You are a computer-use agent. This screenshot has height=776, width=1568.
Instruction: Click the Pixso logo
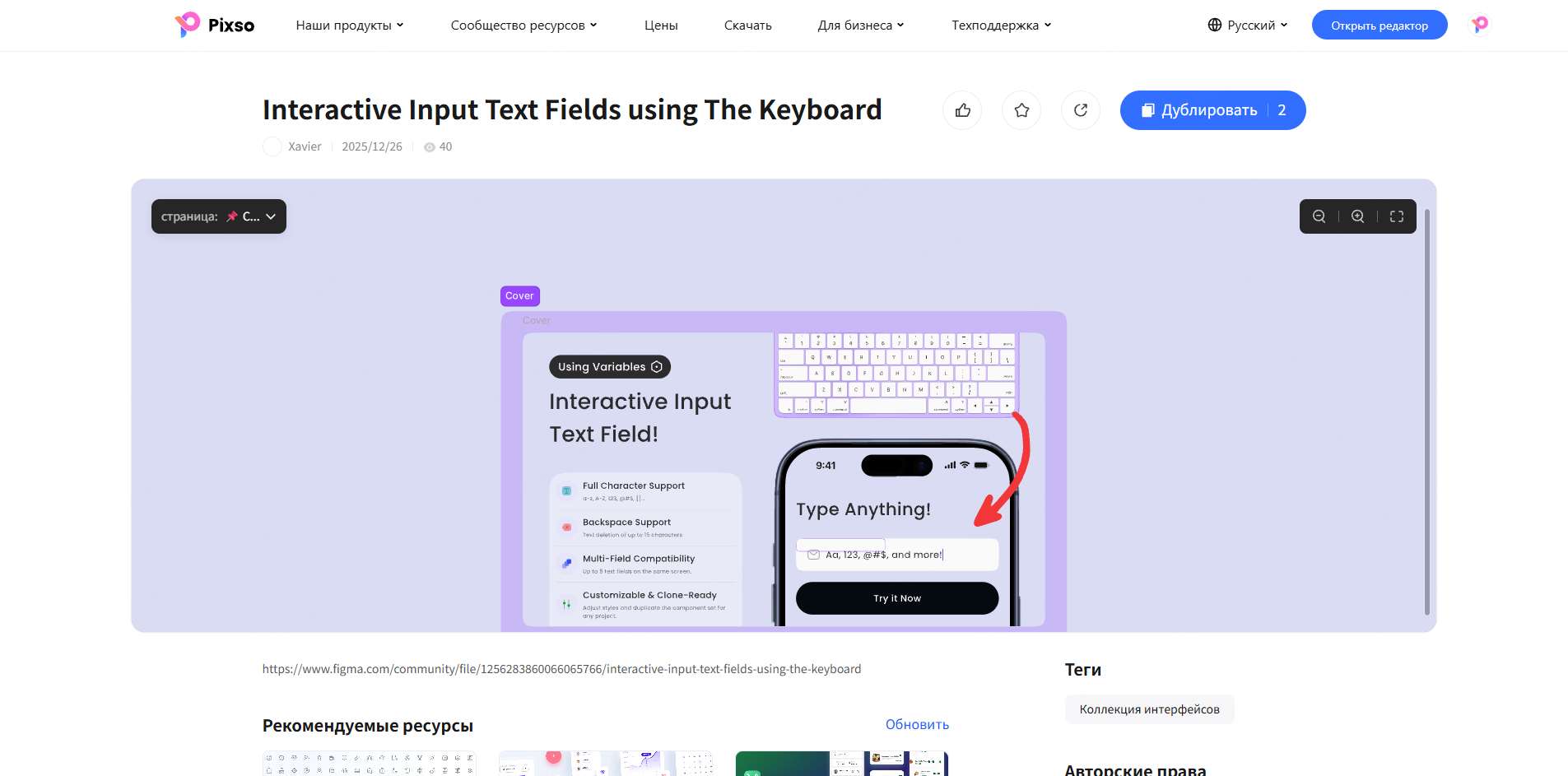click(x=215, y=25)
